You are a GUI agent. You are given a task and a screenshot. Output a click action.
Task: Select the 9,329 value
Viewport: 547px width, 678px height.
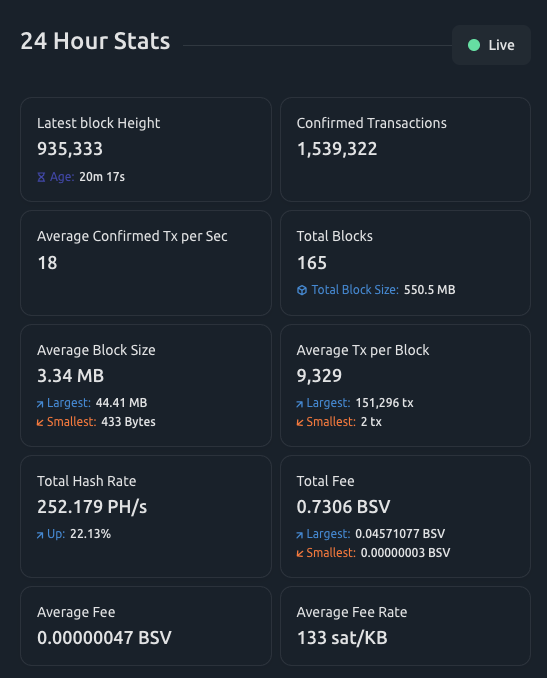[x=319, y=376]
